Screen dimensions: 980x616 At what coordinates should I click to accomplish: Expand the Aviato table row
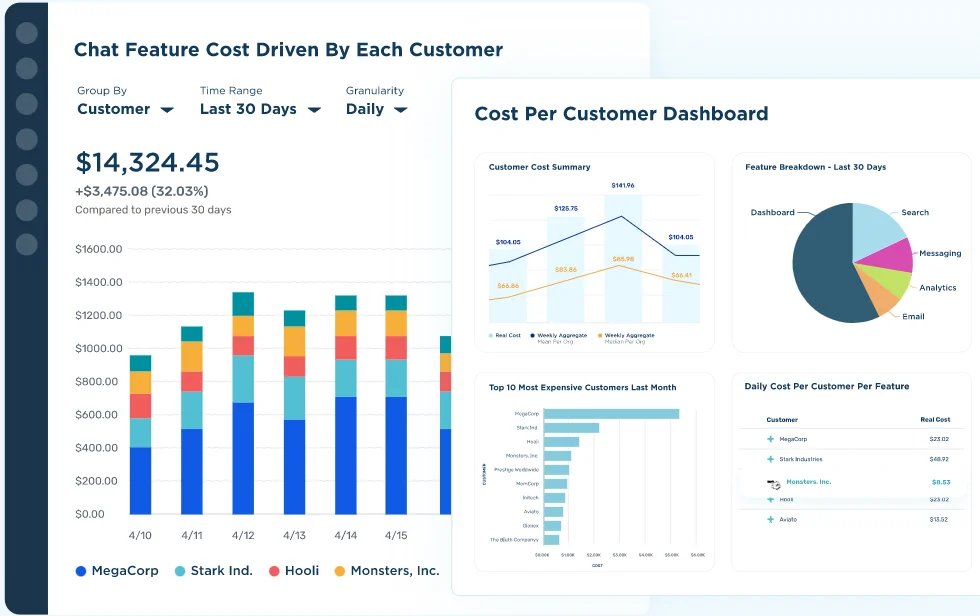(770, 519)
